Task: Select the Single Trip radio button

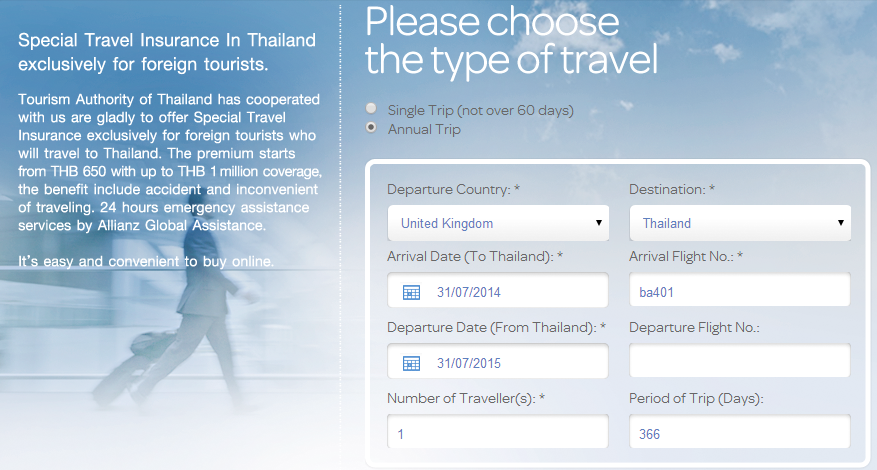Action: pos(372,110)
